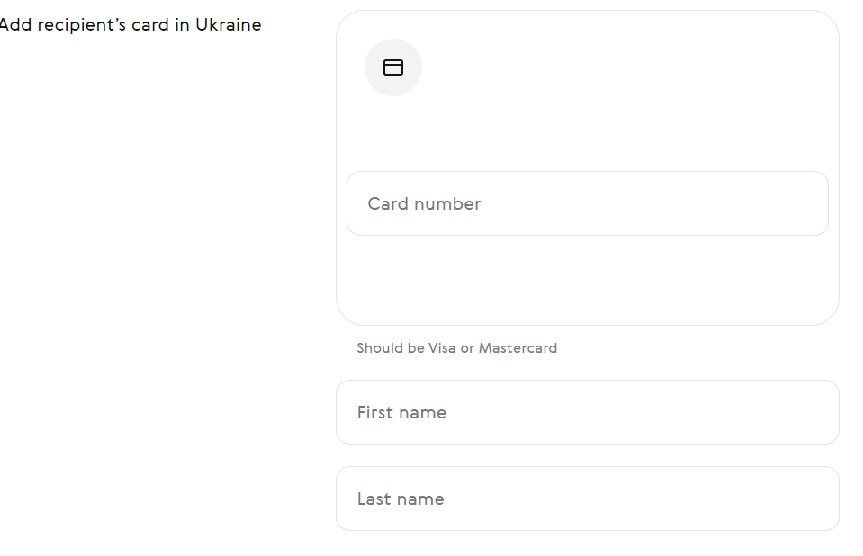Viewport: 863px width, 556px height.
Task: Click the blank gap between icon and Card number
Action: pyautogui.click(x=587, y=135)
